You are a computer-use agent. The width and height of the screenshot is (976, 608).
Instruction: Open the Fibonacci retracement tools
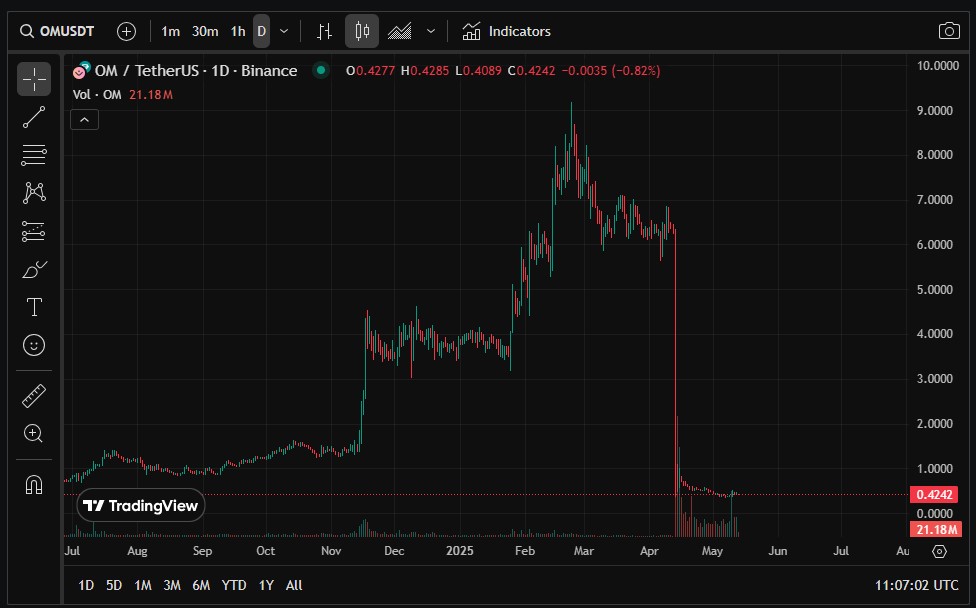(x=34, y=155)
